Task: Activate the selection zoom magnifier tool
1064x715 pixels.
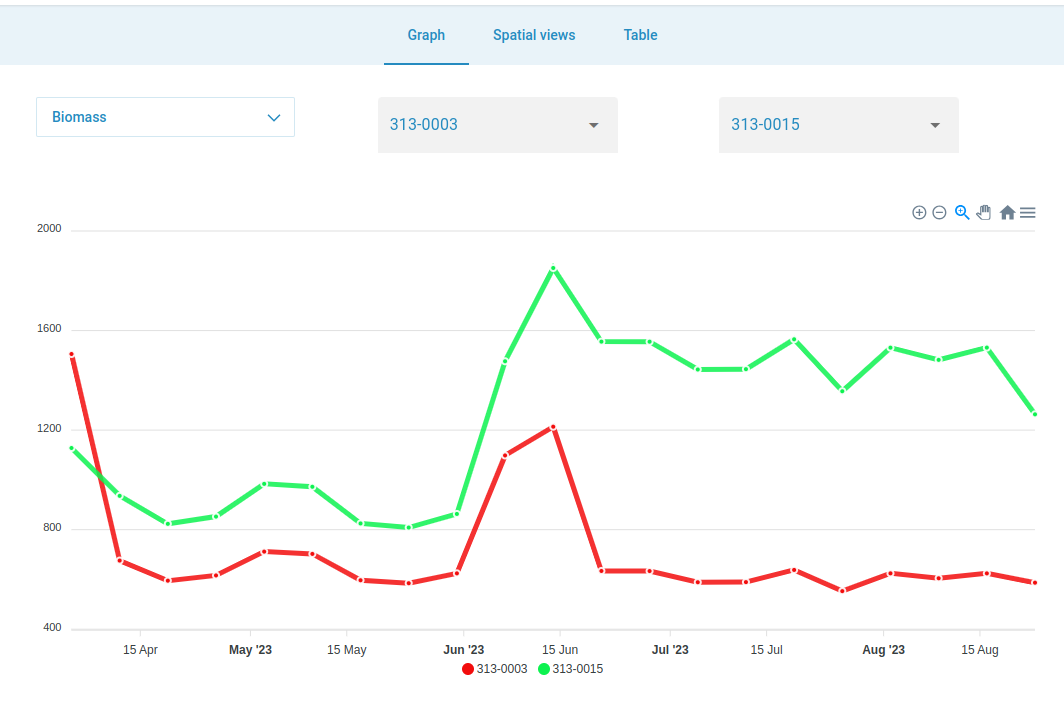Action: pos(962,212)
